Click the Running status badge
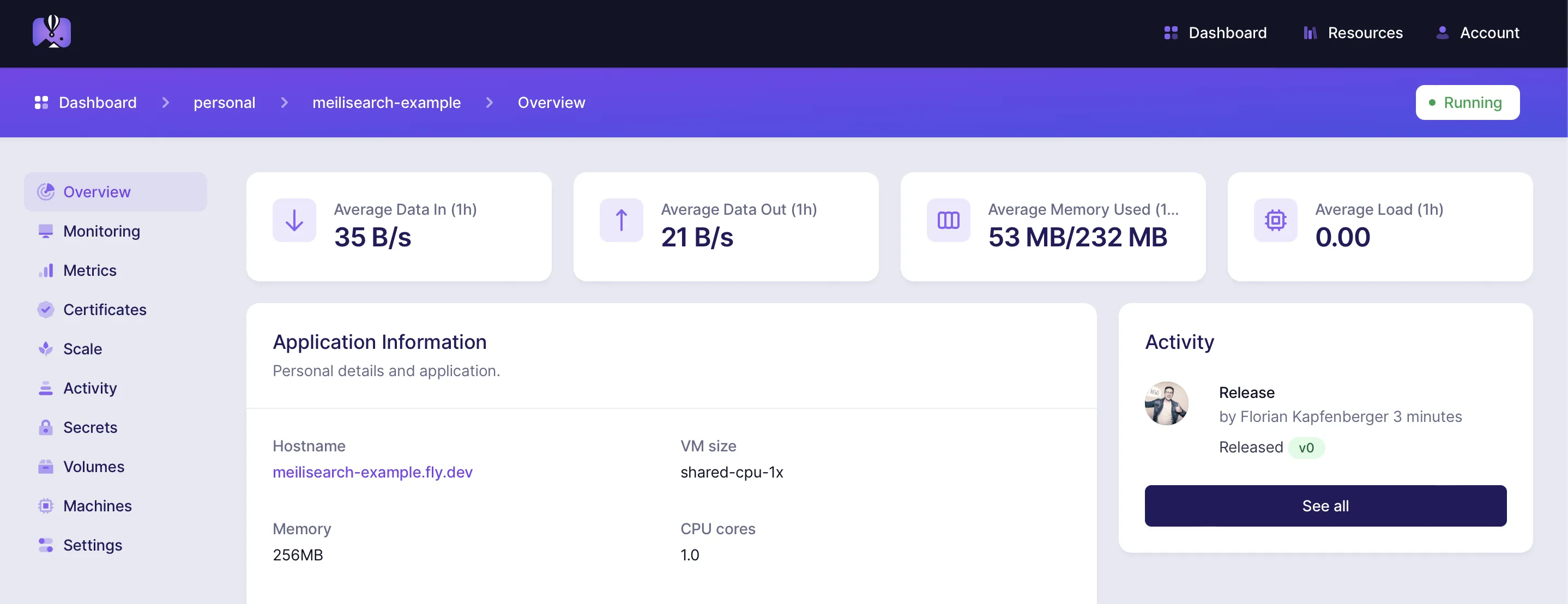1568x604 pixels. tap(1468, 102)
